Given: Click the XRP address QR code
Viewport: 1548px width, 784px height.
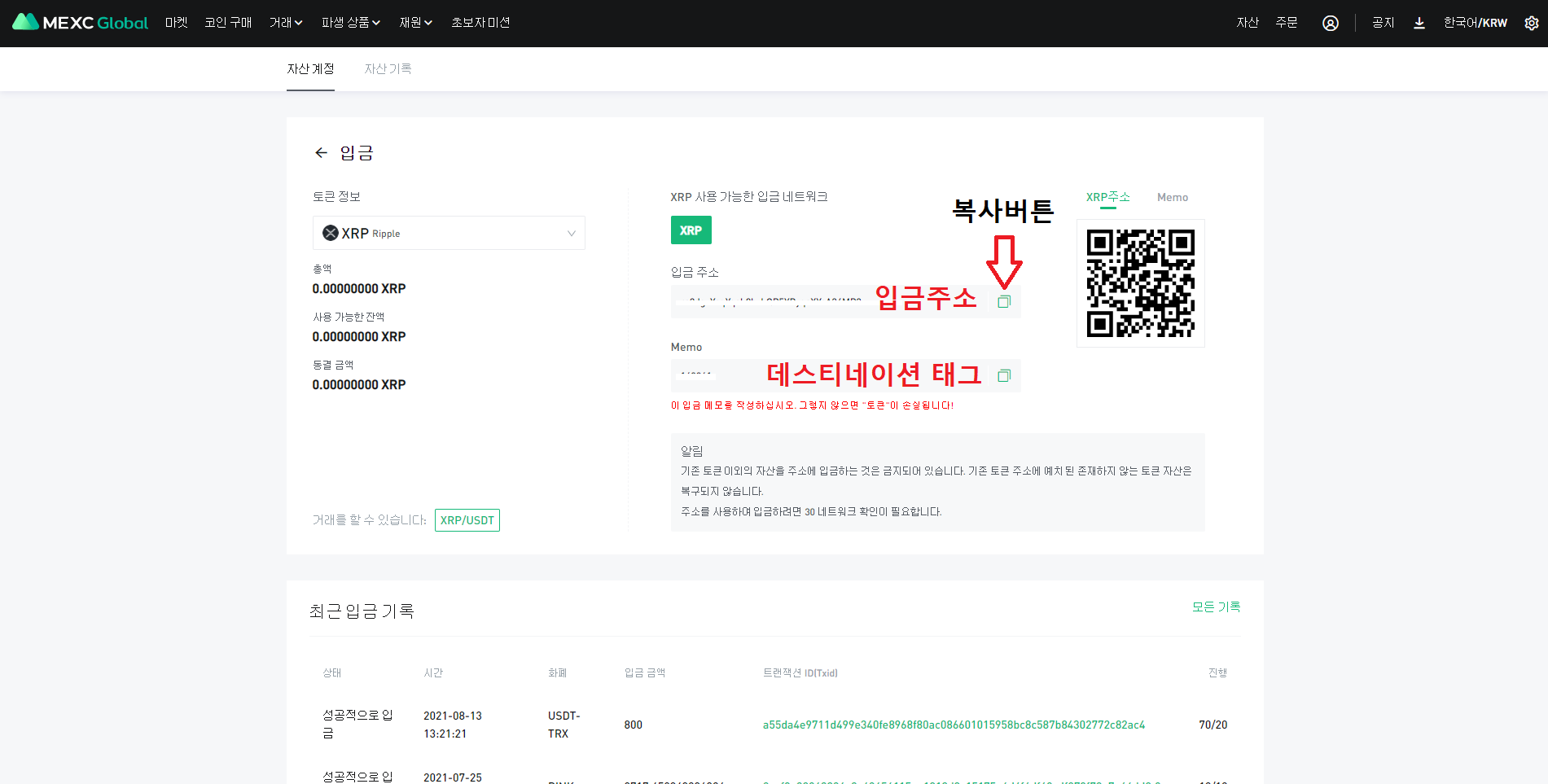Looking at the screenshot, I should tap(1140, 283).
